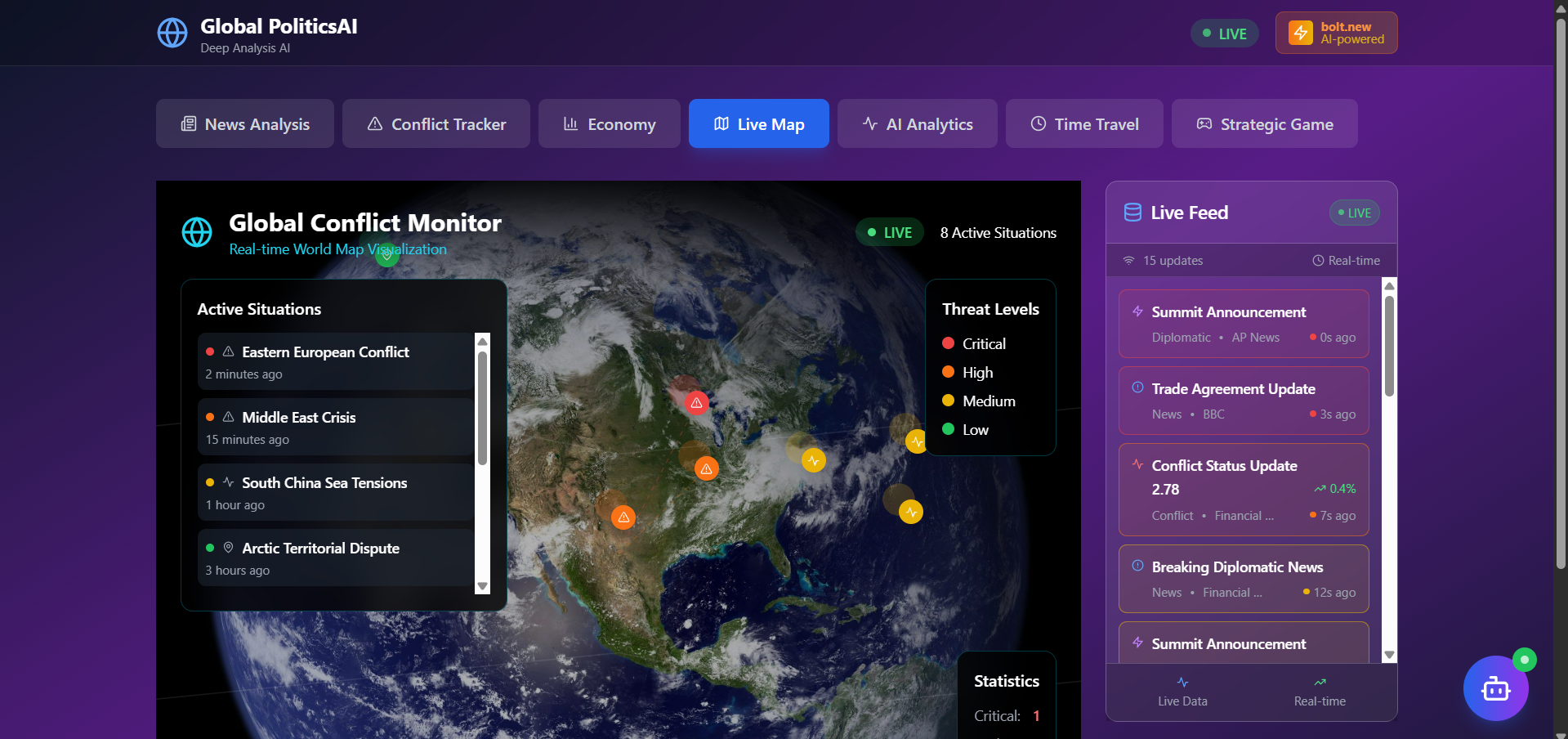This screenshot has width=1568, height=739.
Task: Open the News Analysis tab
Action: [x=245, y=123]
